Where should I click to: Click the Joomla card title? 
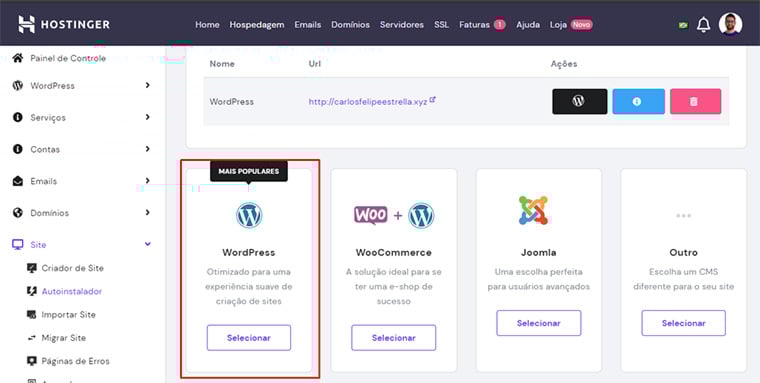(x=538, y=253)
